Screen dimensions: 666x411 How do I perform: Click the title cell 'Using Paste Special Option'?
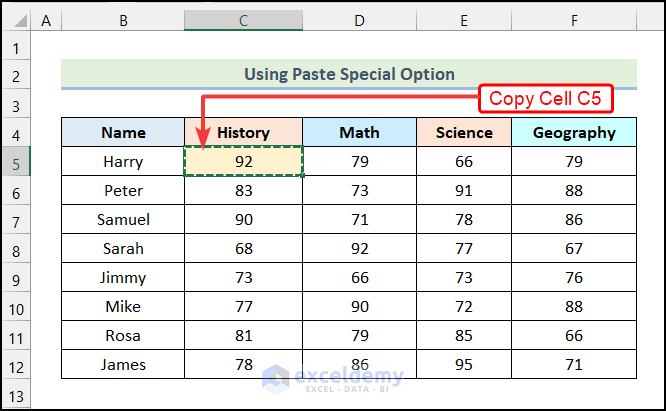coord(349,74)
